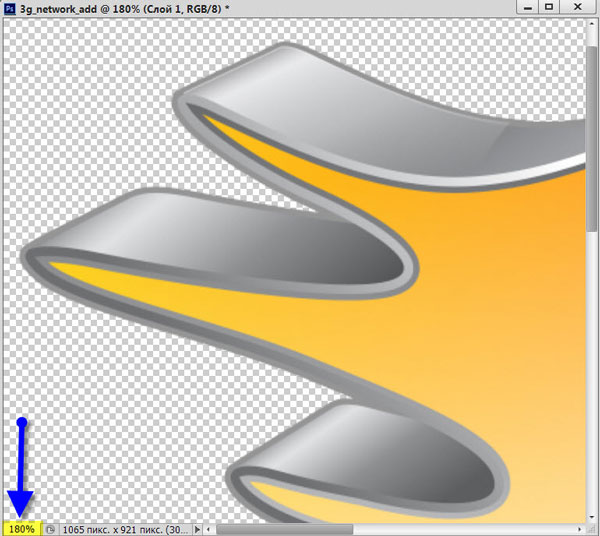
Task: Click the vertical scrollbar down arrow
Action: [592, 514]
